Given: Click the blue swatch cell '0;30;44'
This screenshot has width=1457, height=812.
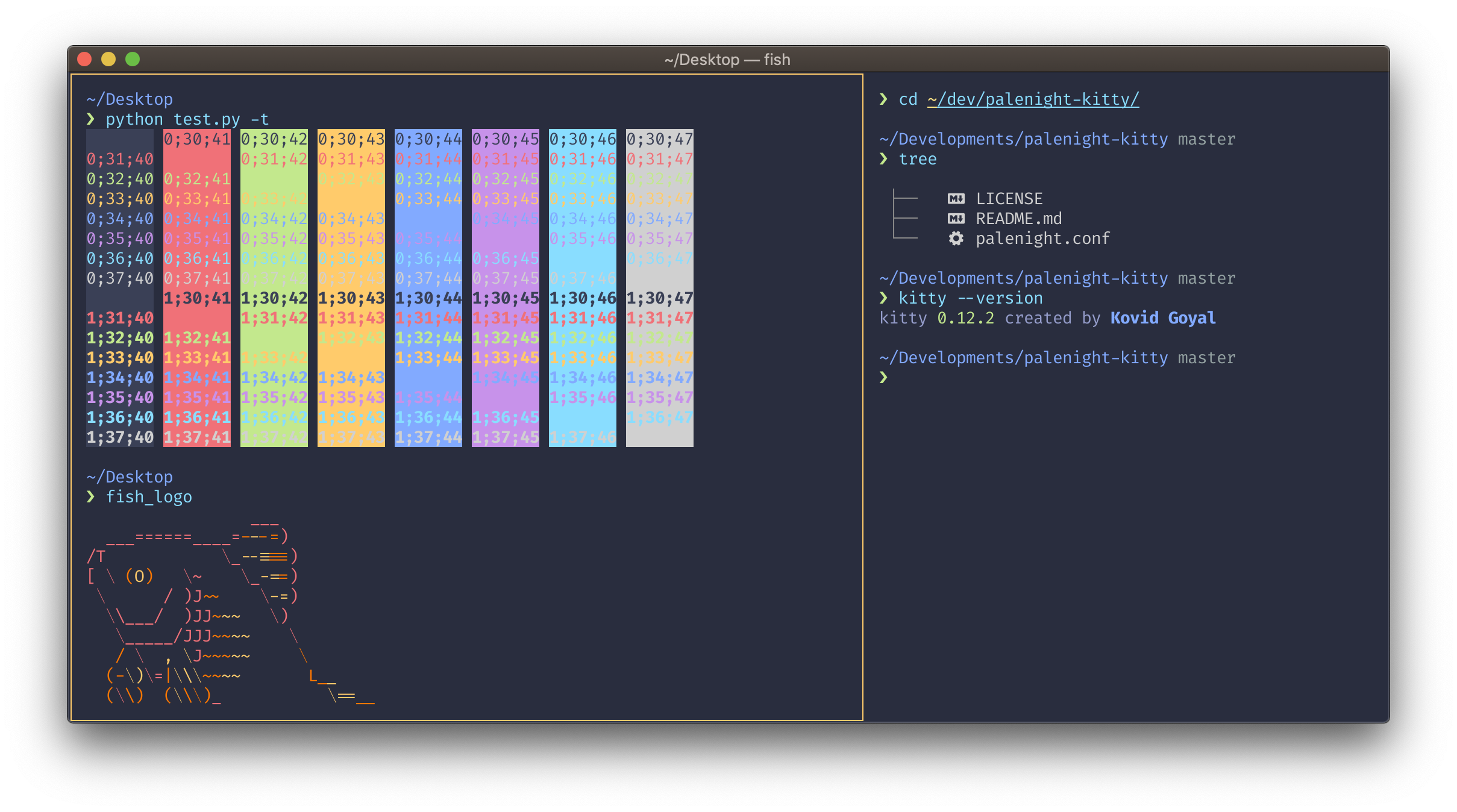Looking at the screenshot, I should (x=428, y=139).
